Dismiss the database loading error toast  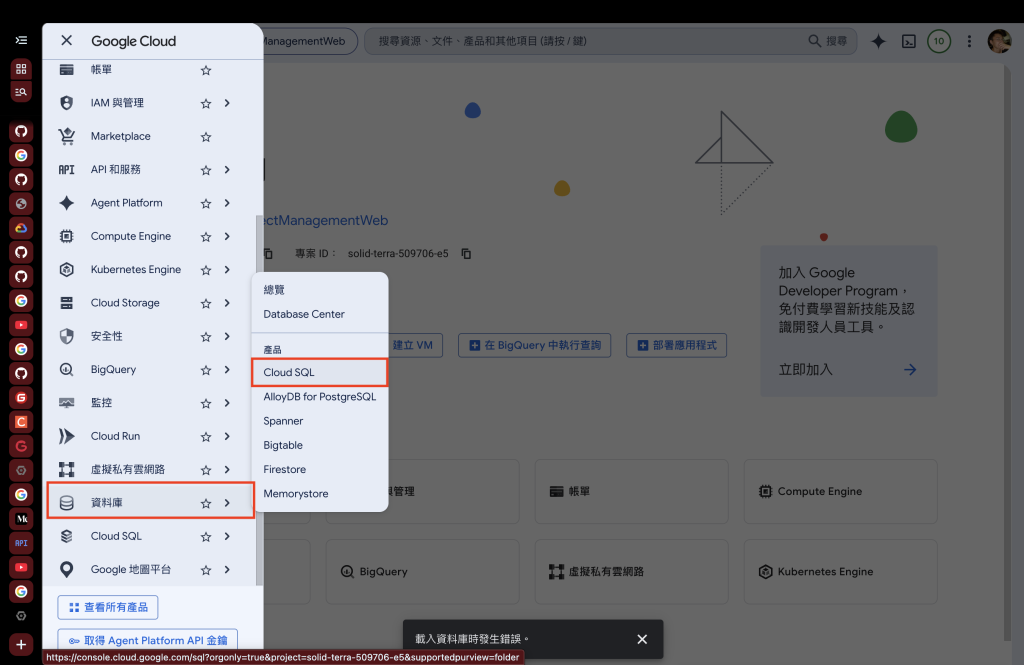[642, 640]
